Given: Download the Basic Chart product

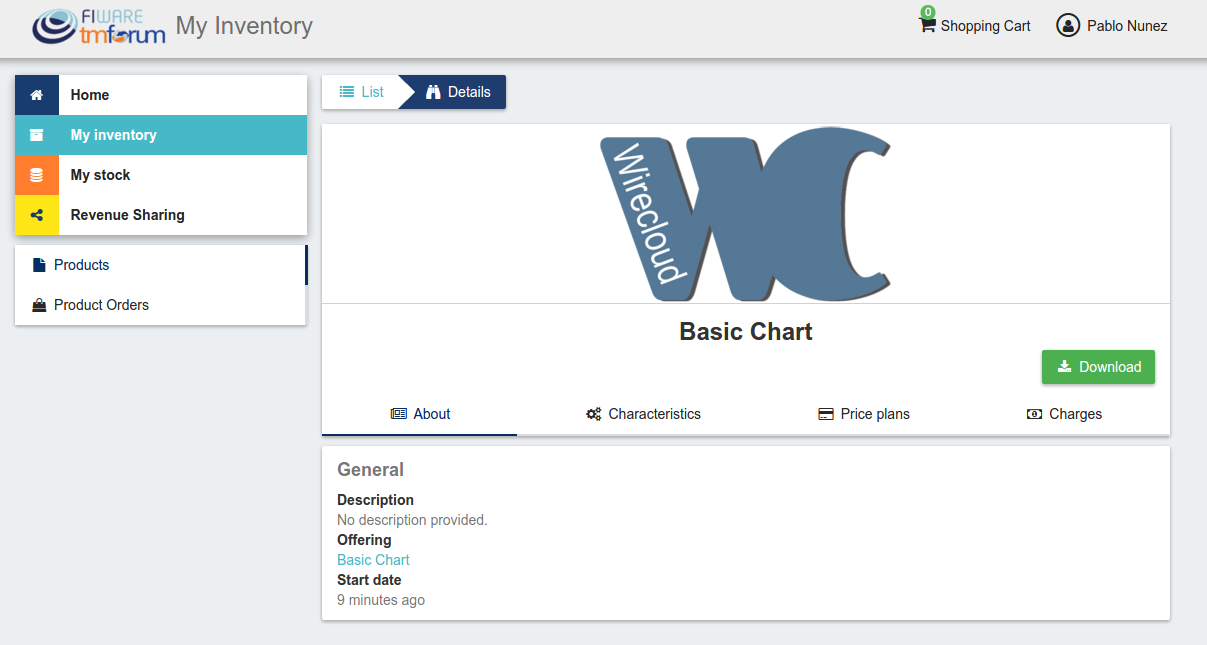Looking at the screenshot, I should (1098, 367).
